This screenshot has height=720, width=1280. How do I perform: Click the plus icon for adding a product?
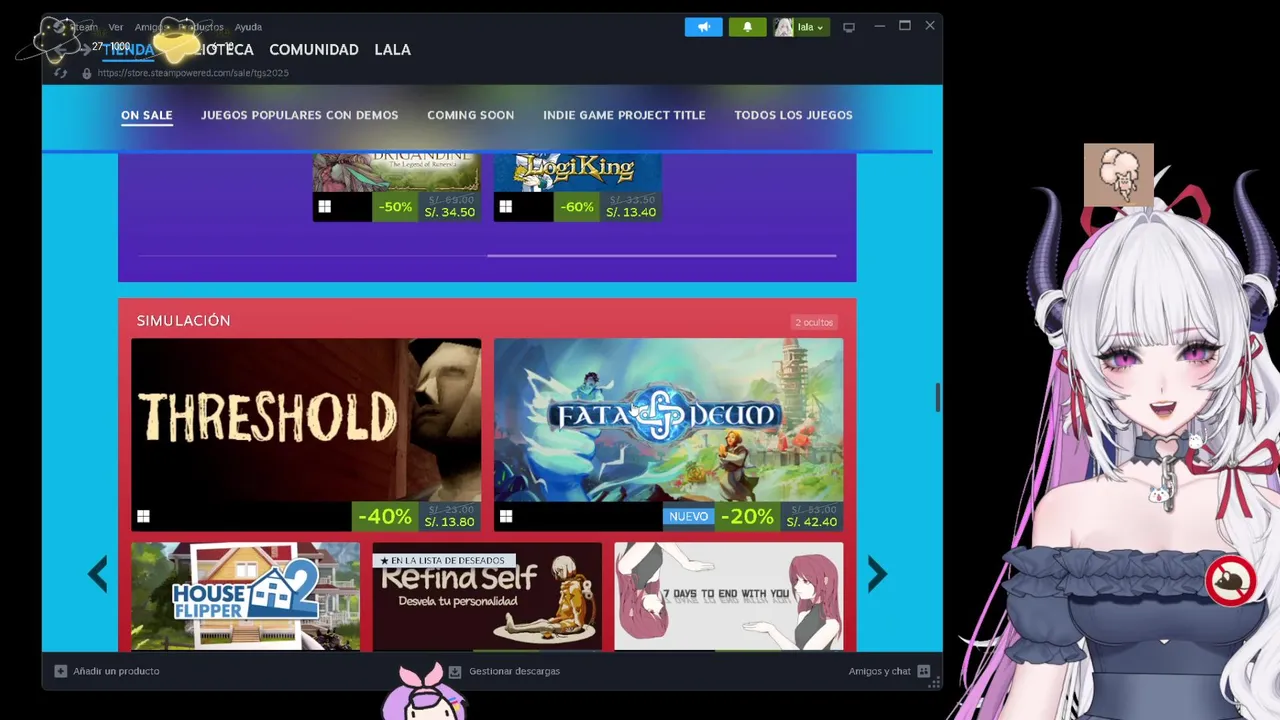pyautogui.click(x=60, y=671)
